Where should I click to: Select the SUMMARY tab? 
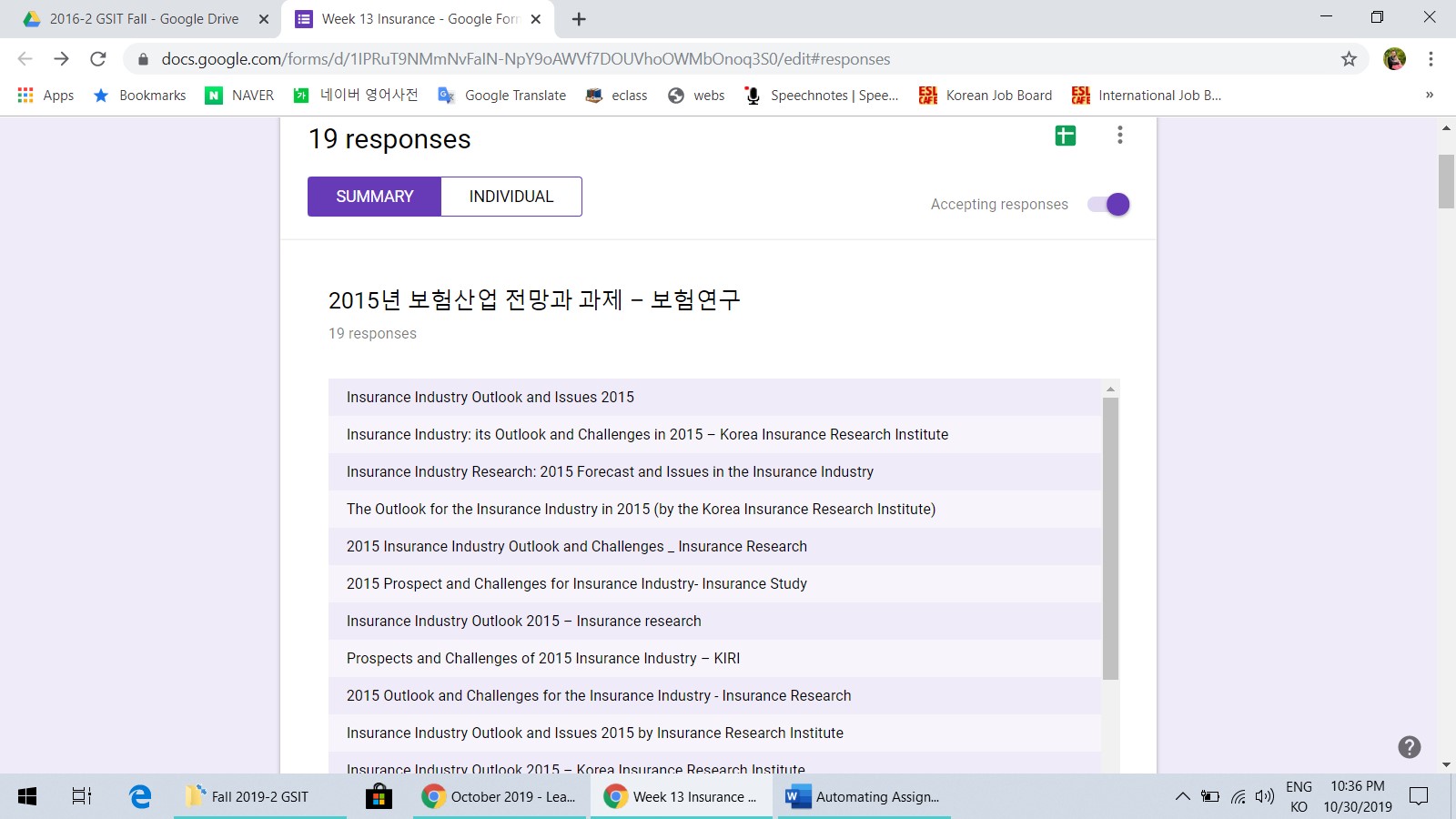(x=374, y=197)
